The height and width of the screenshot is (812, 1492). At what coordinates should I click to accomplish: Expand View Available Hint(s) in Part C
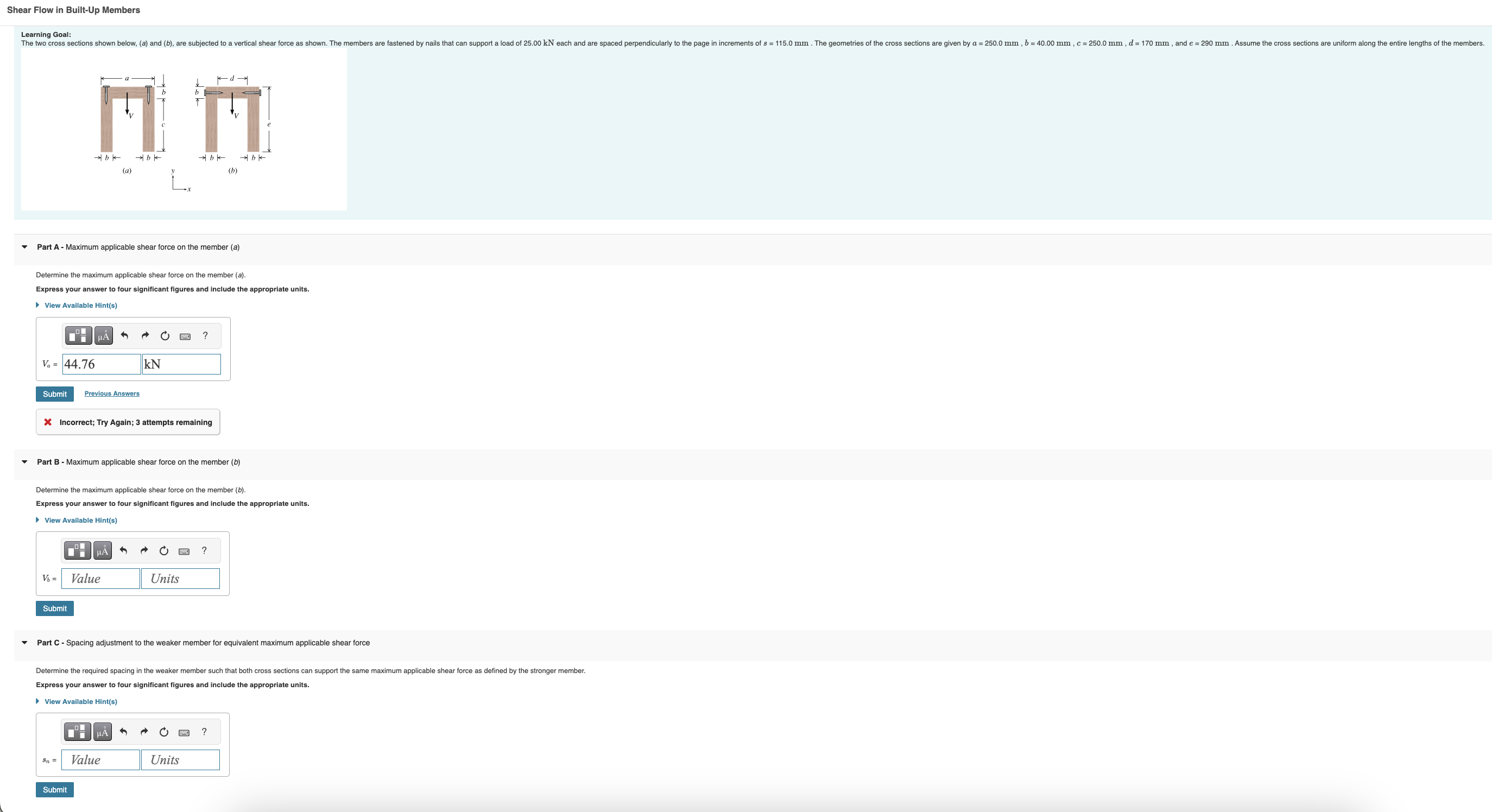80,701
